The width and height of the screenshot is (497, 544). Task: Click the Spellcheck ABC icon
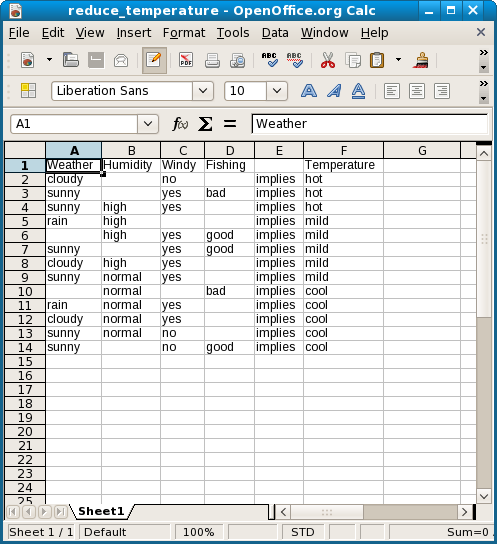[269, 60]
